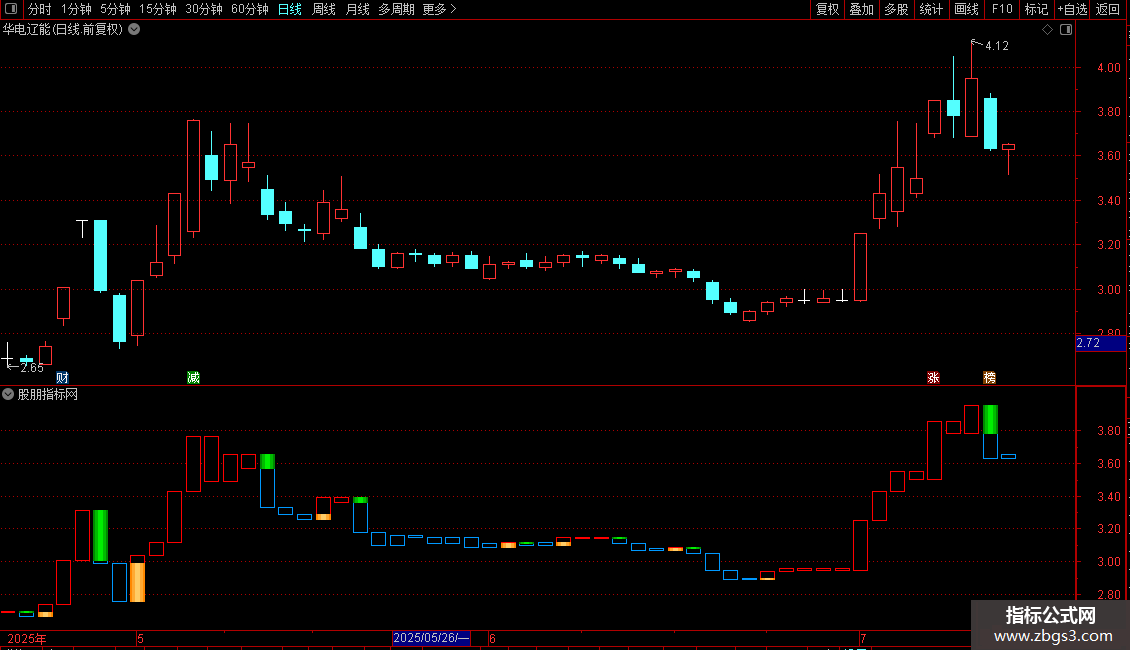Open dropdown next to 股朋指标网 indicator
The width and height of the screenshot is (1130, 650).
point(8,394)
